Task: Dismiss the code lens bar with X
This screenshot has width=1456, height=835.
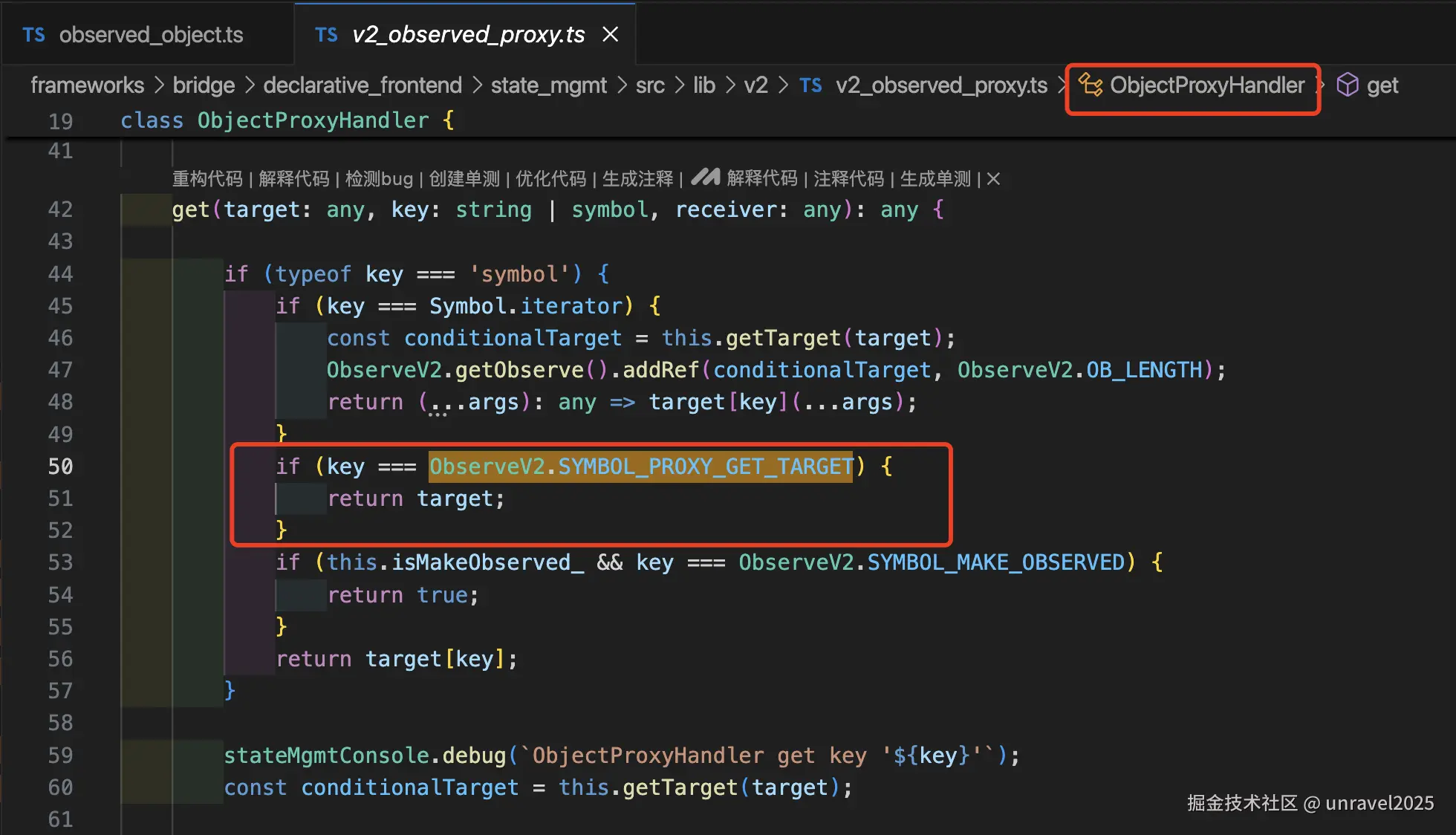Action: coord(993,179)
